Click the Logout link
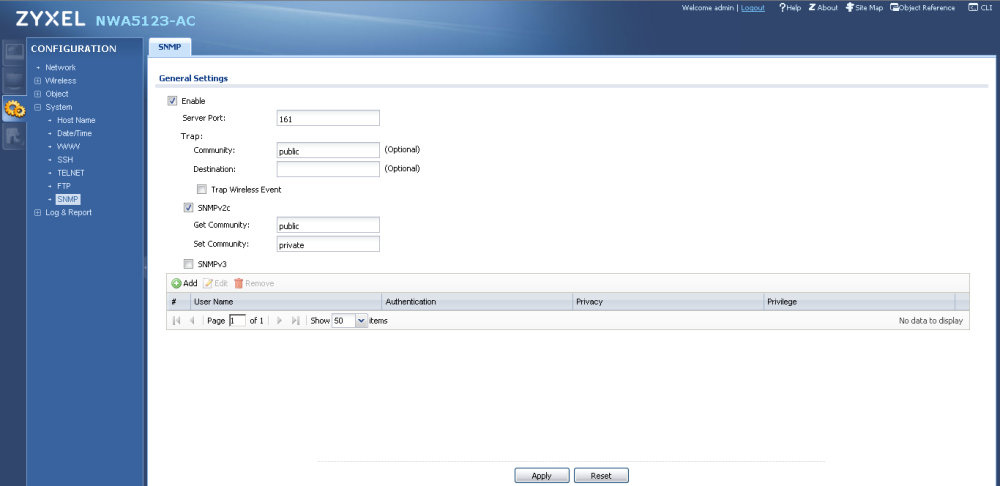The image size is (1000, 486). pyautogui.click(x=753, y=8)
